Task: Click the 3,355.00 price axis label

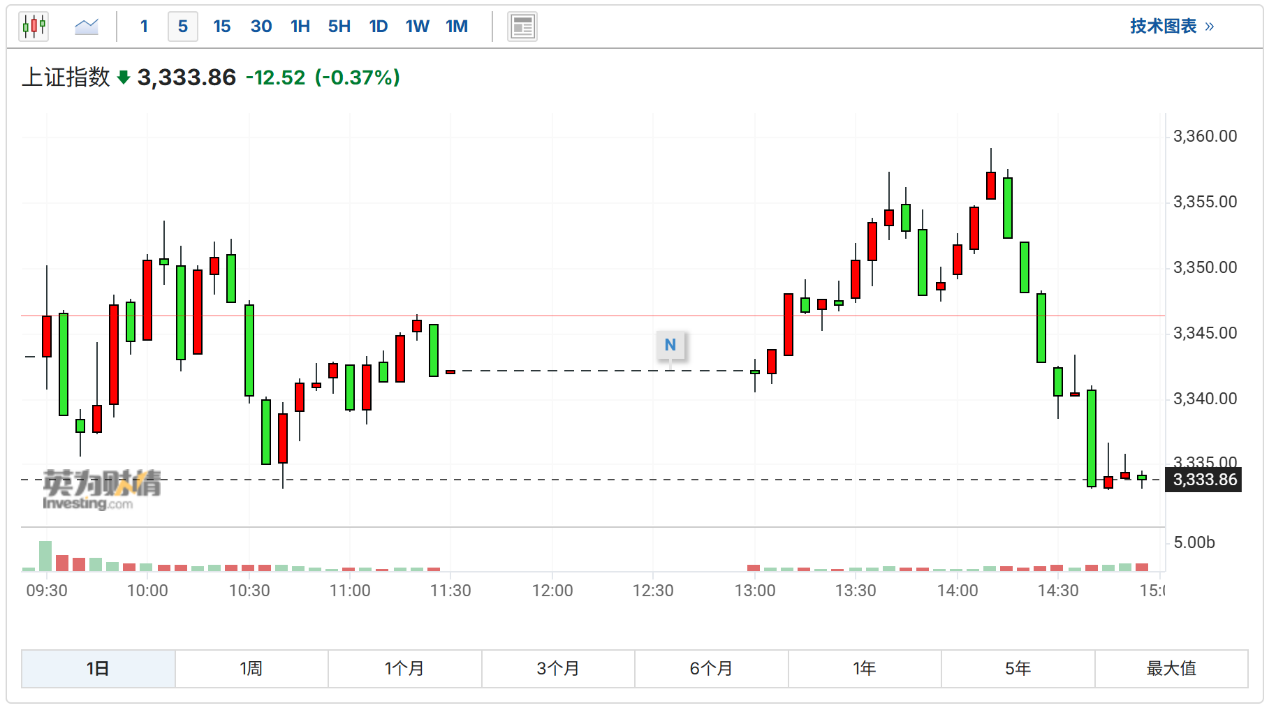Action: click(x=1205, y=202)
